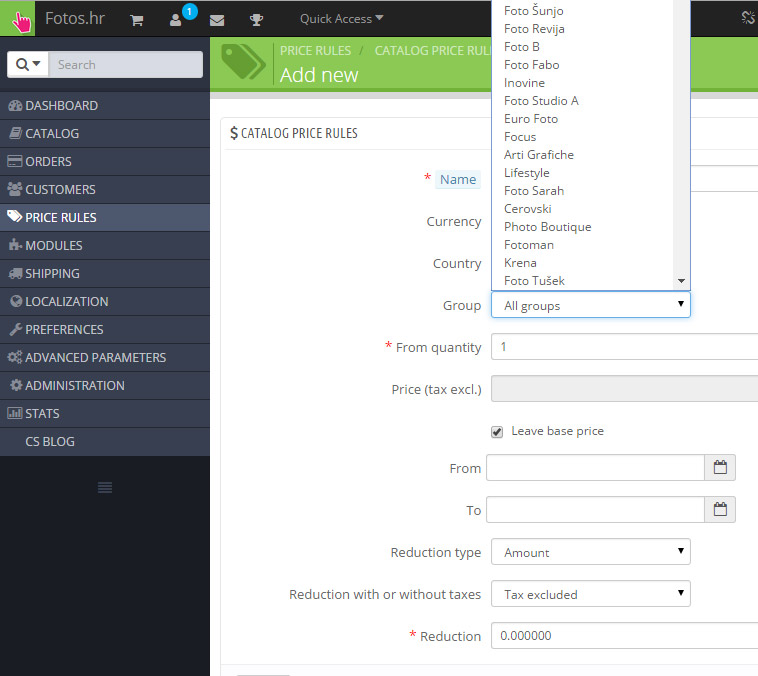
Task: Open the Reduction type dropdown
Action: click(590, 552)
